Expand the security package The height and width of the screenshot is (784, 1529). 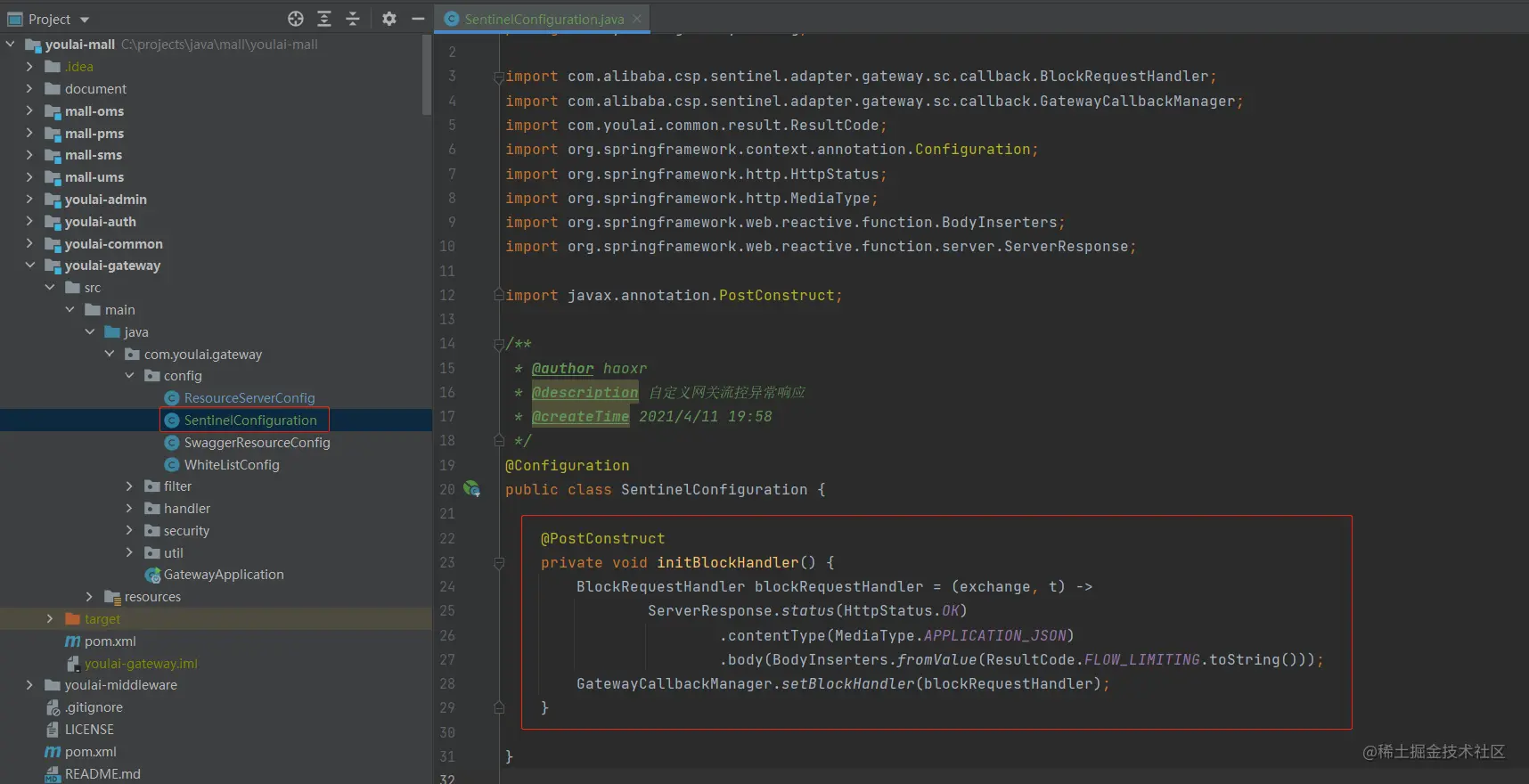(x=129, y=530)
